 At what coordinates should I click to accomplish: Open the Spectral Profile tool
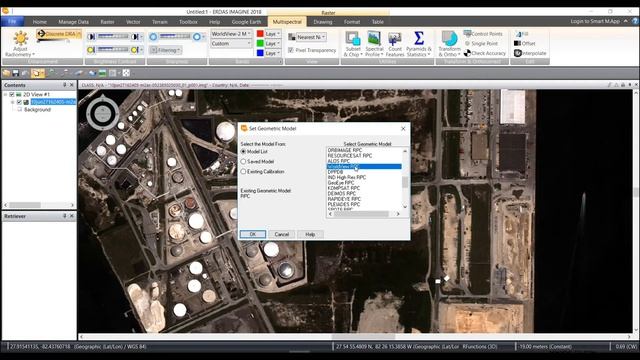point(374,44)
